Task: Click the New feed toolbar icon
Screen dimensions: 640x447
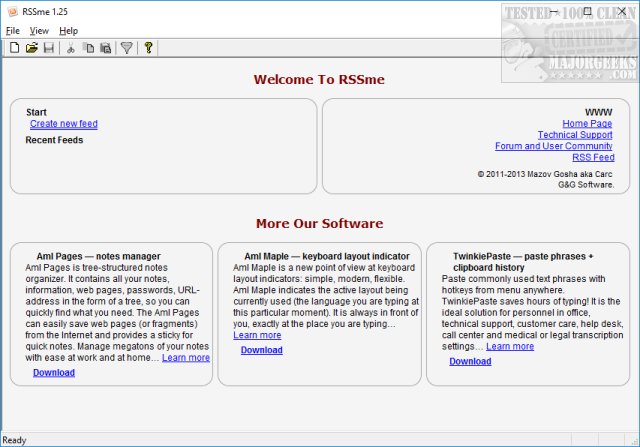Action: click(15, 48)
